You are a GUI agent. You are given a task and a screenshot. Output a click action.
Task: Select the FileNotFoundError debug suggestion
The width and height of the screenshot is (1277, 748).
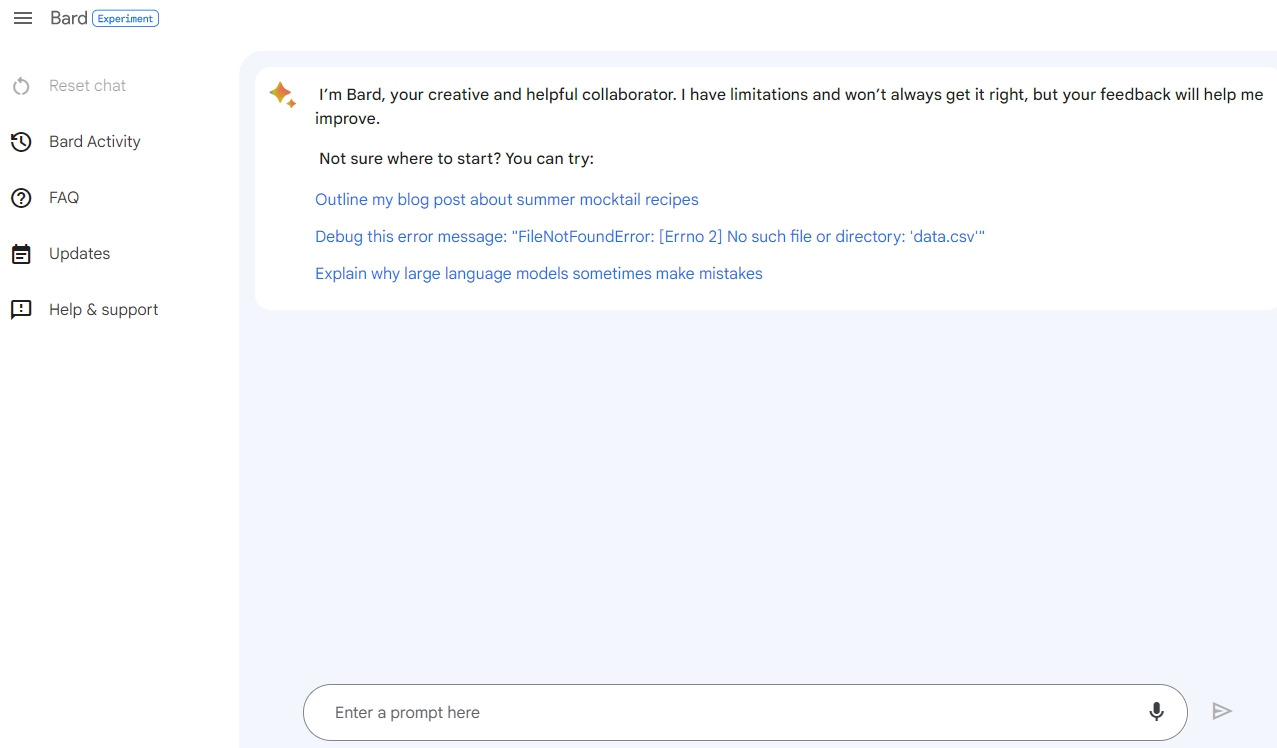[x=650, y=237]
